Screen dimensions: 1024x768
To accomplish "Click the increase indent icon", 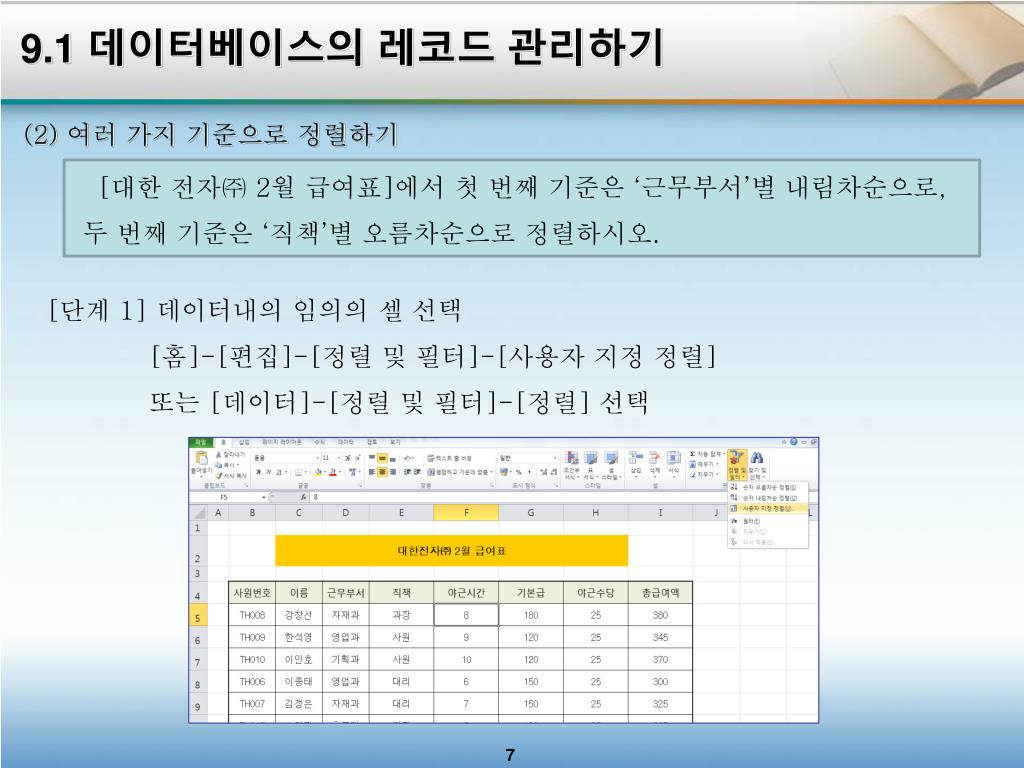I will (417, 472).
